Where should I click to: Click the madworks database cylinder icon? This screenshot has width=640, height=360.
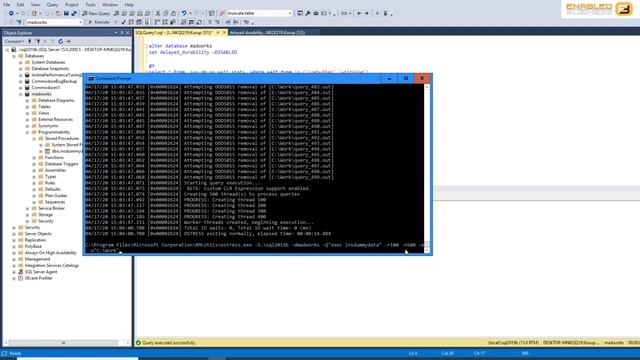pyautogui.click(x=27, y=94)
